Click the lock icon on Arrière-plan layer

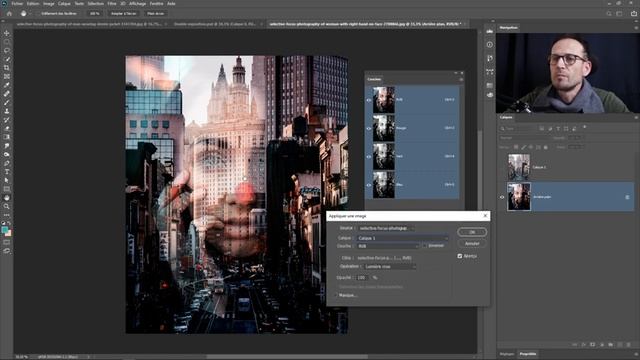tap(627, 197)
